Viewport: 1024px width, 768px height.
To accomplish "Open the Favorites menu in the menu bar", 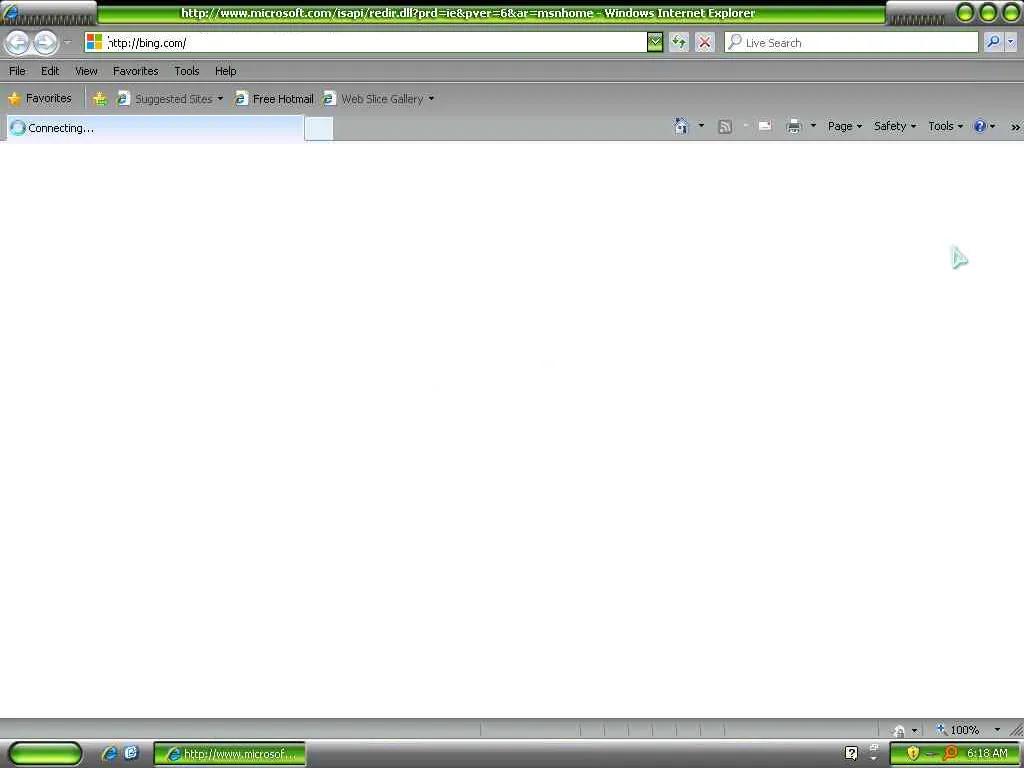I will 135,71.
